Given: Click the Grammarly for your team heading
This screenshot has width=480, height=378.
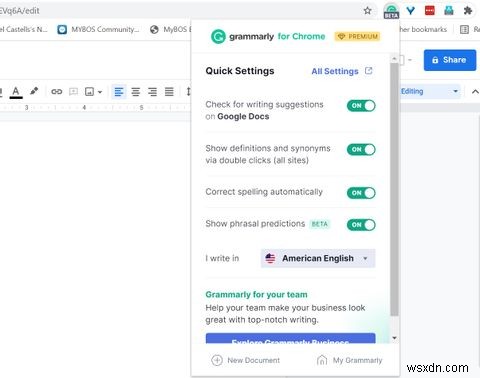Looking at the screenshot, I should tap(256, 295).
